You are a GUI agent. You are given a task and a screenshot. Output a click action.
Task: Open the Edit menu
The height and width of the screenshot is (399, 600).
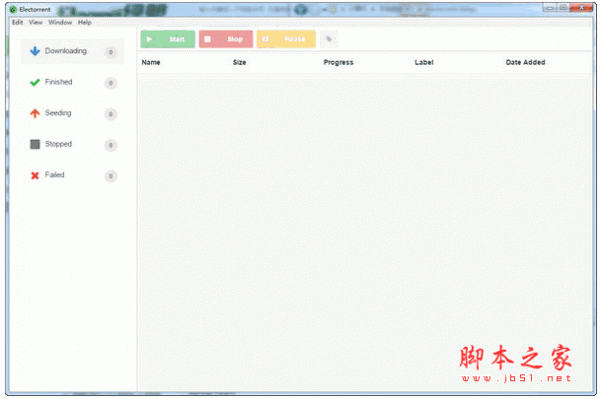pyautogui.click(x=17, y=22)
